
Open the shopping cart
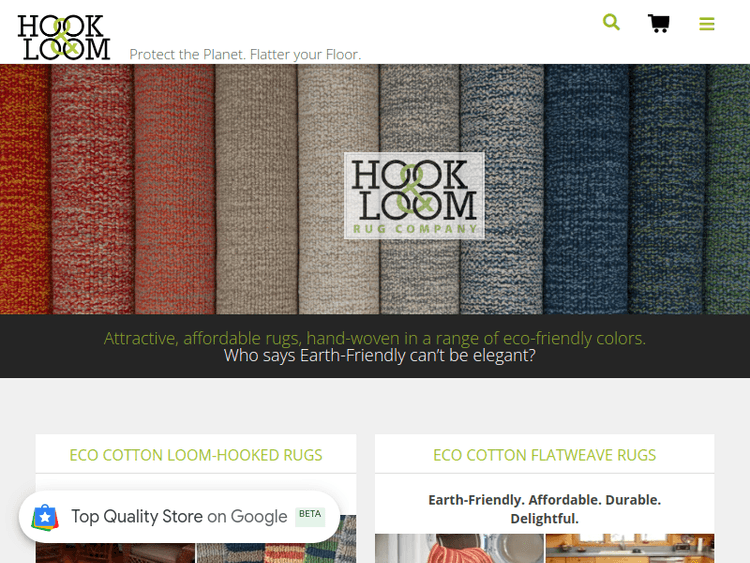(x=659, y=23)
